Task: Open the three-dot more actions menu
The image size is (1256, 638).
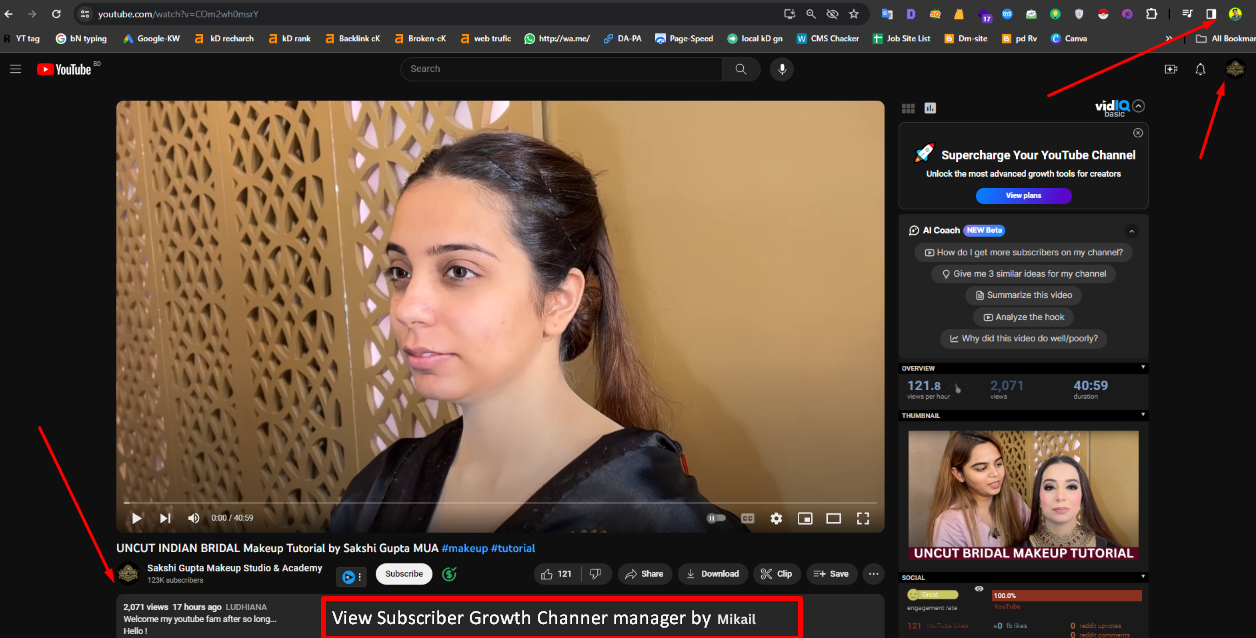Action: [x=873, y=574]
